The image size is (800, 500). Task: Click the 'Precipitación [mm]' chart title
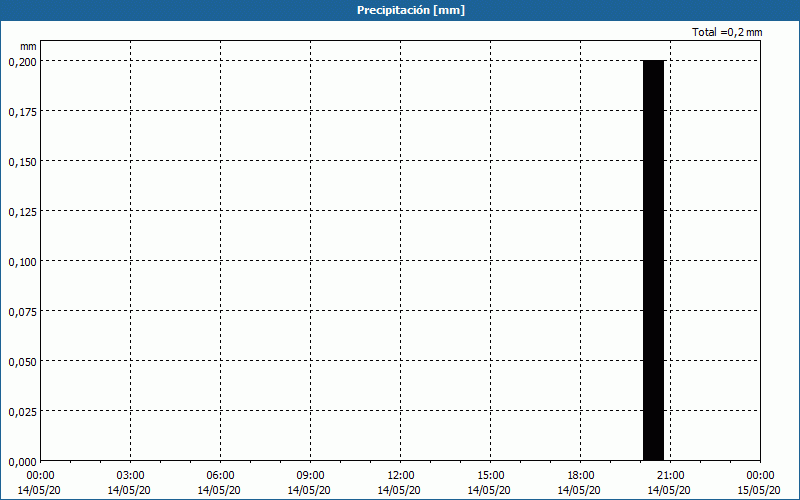pos(411,10)
